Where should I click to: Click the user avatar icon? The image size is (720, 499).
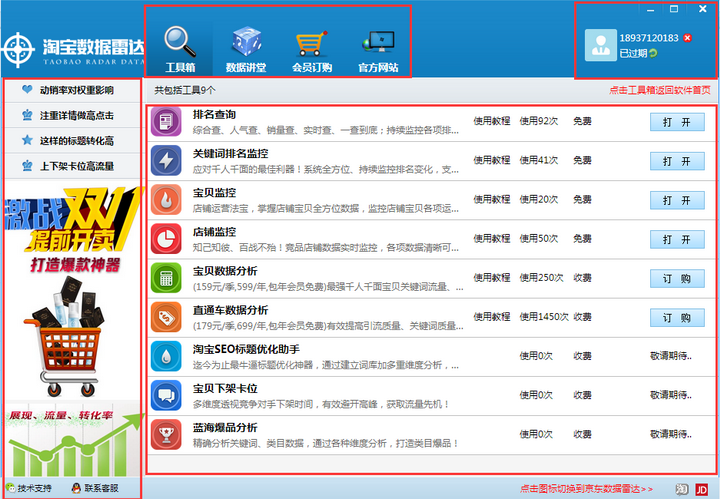[601, 43]
